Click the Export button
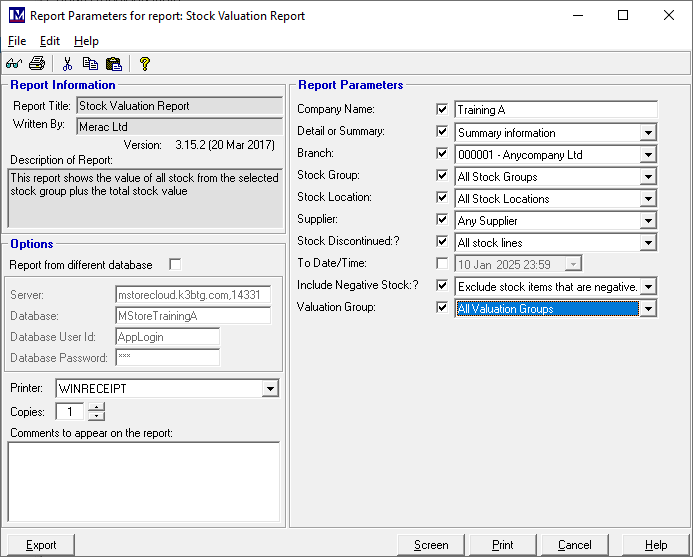Image resolution: width=693 pixels, height=557 pixels. (x=41, y=545)
